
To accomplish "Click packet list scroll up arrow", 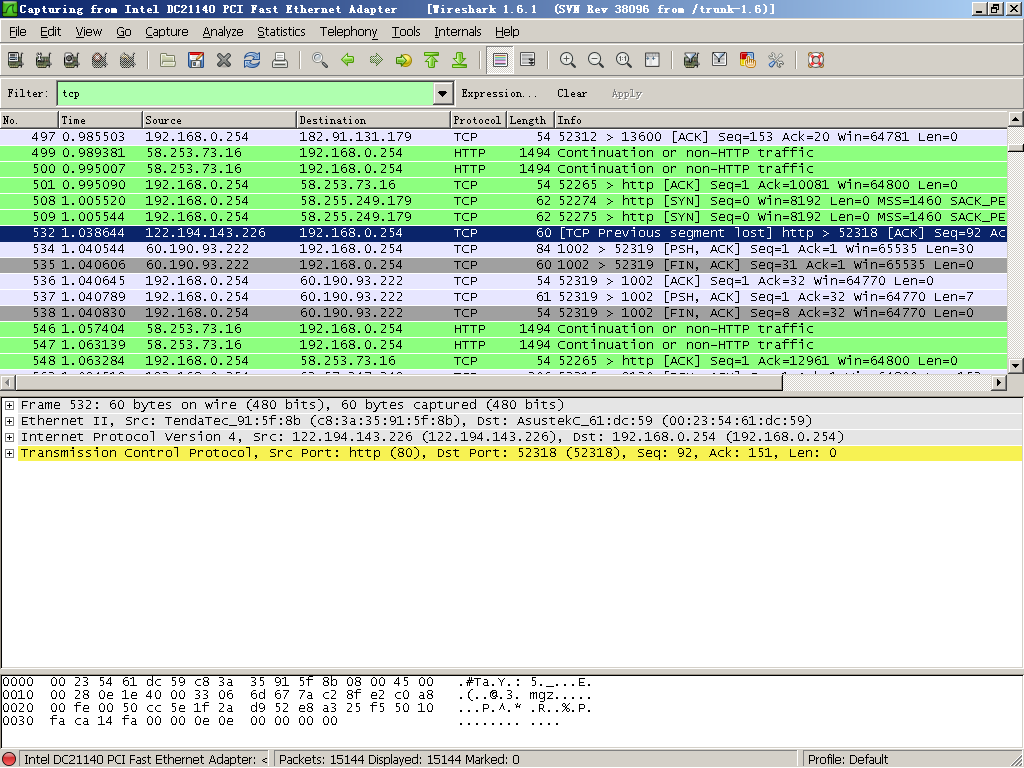I will (x=1016, y=119).
